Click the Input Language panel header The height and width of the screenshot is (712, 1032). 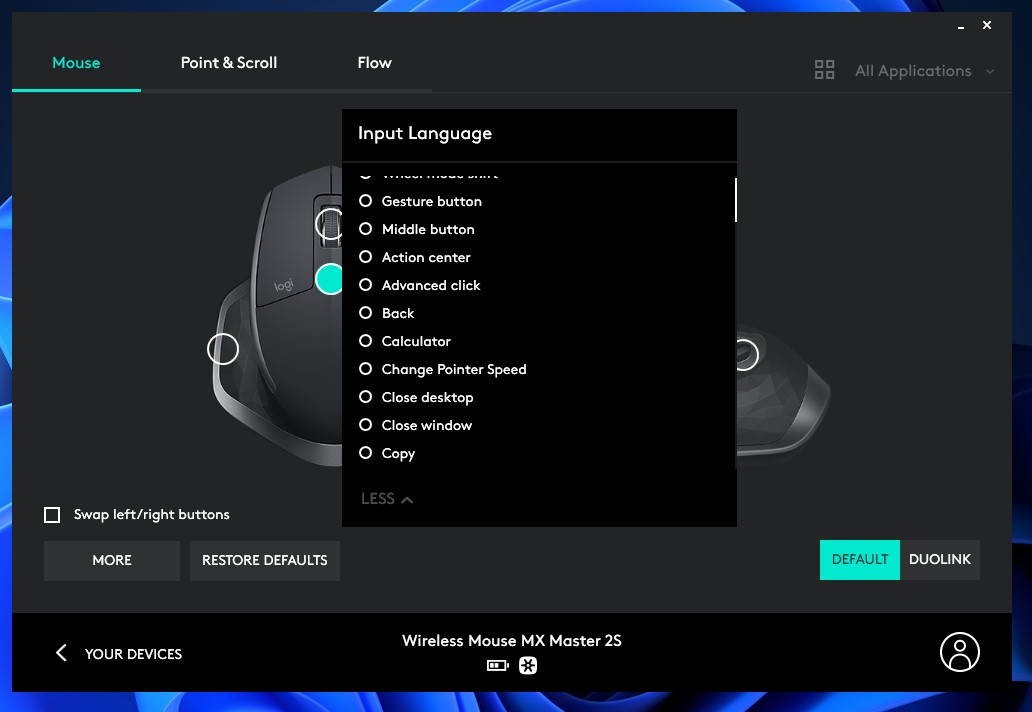click(425, 134)
